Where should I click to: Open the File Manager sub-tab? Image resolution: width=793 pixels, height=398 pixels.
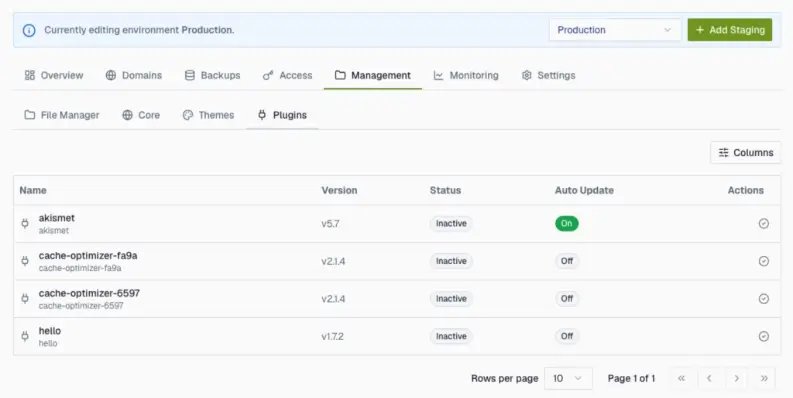coord(62,115)
